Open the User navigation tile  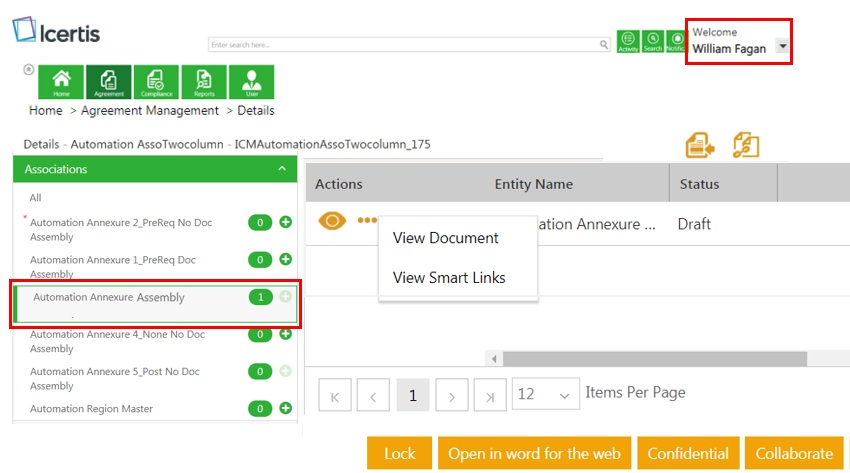[251, 82]
